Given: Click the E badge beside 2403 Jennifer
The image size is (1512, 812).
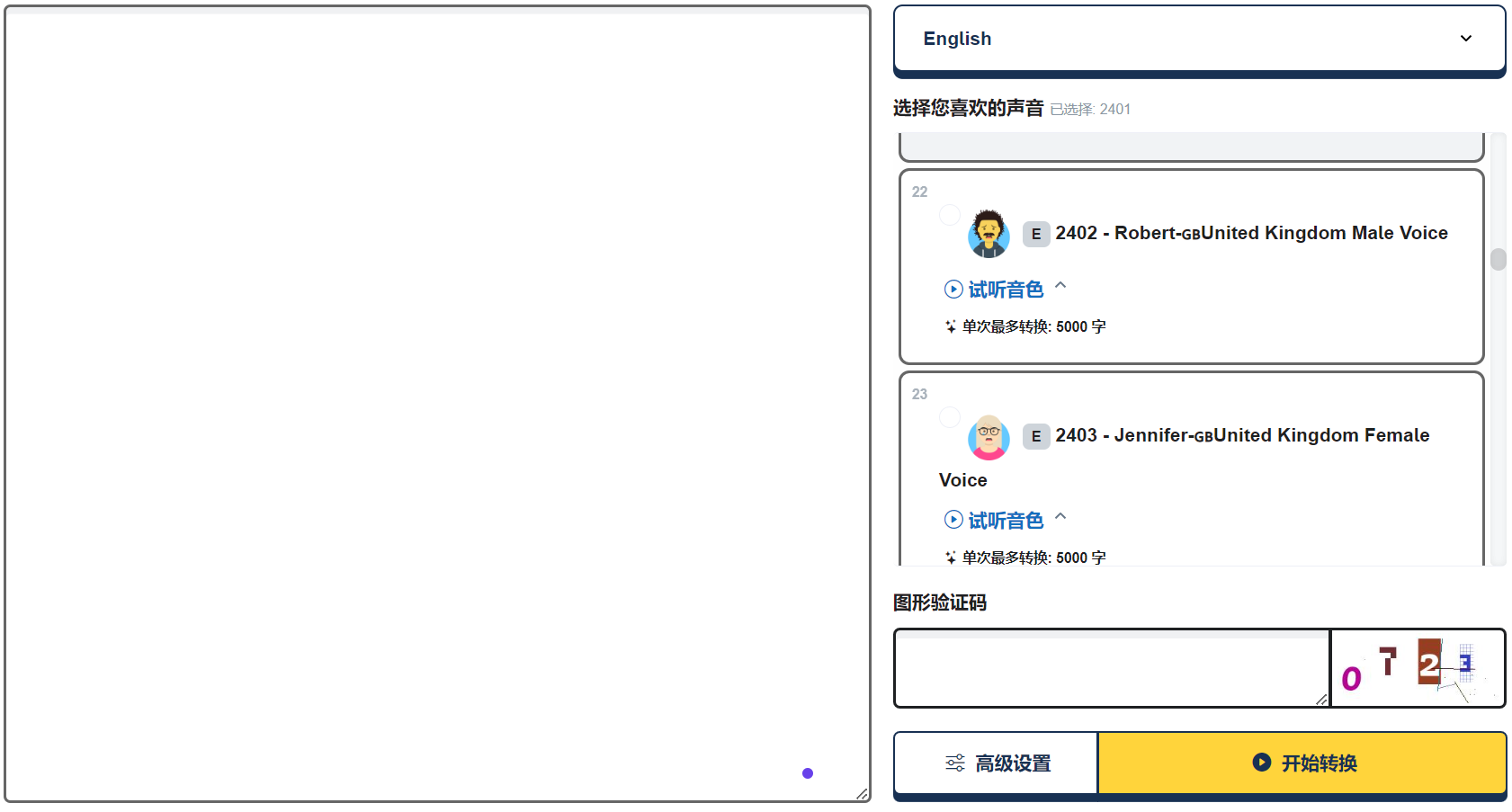Looking at the screenshot, I should [x=1035, y=436].
